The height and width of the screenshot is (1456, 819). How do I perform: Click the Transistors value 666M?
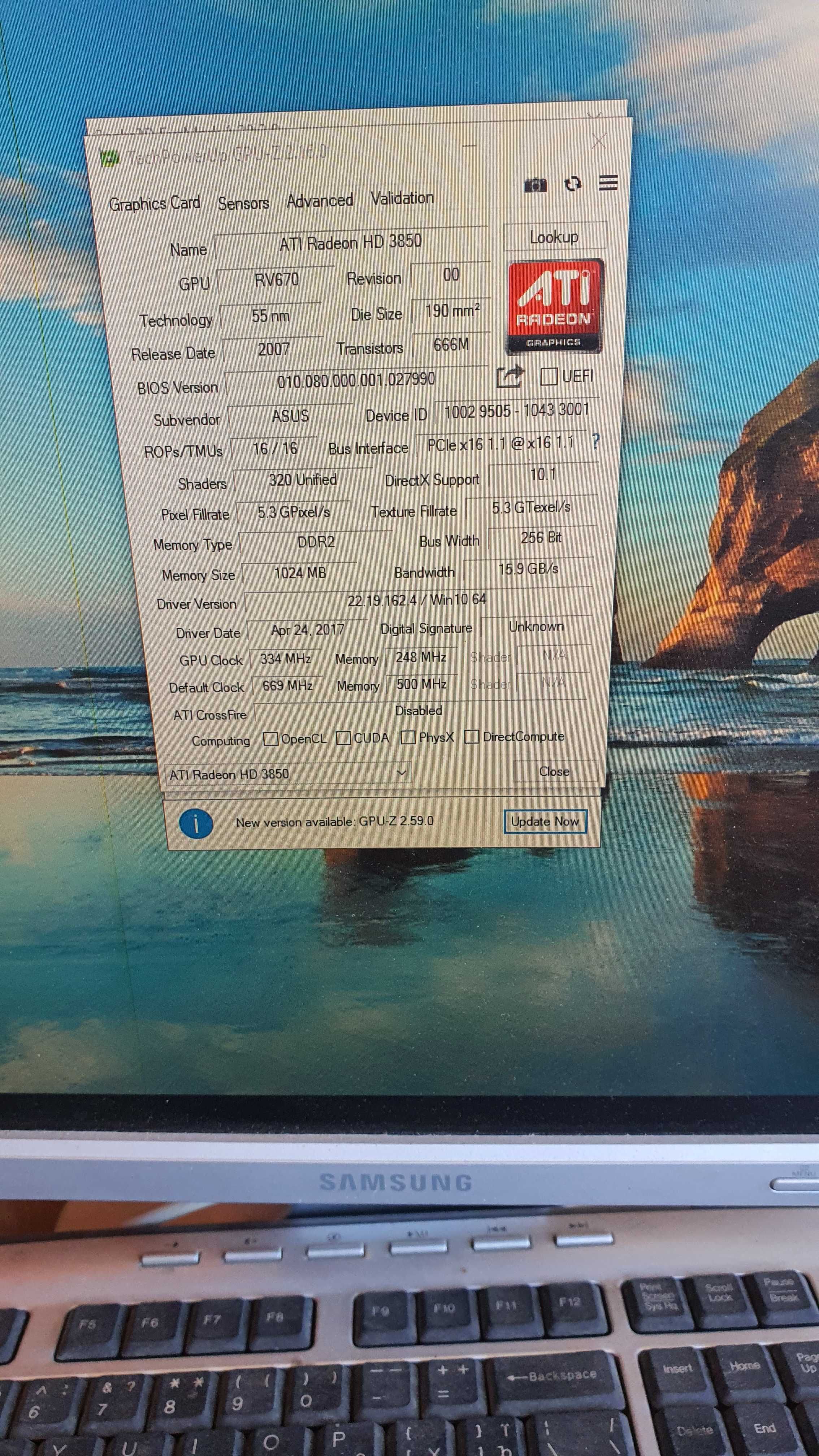coord(452,345)
